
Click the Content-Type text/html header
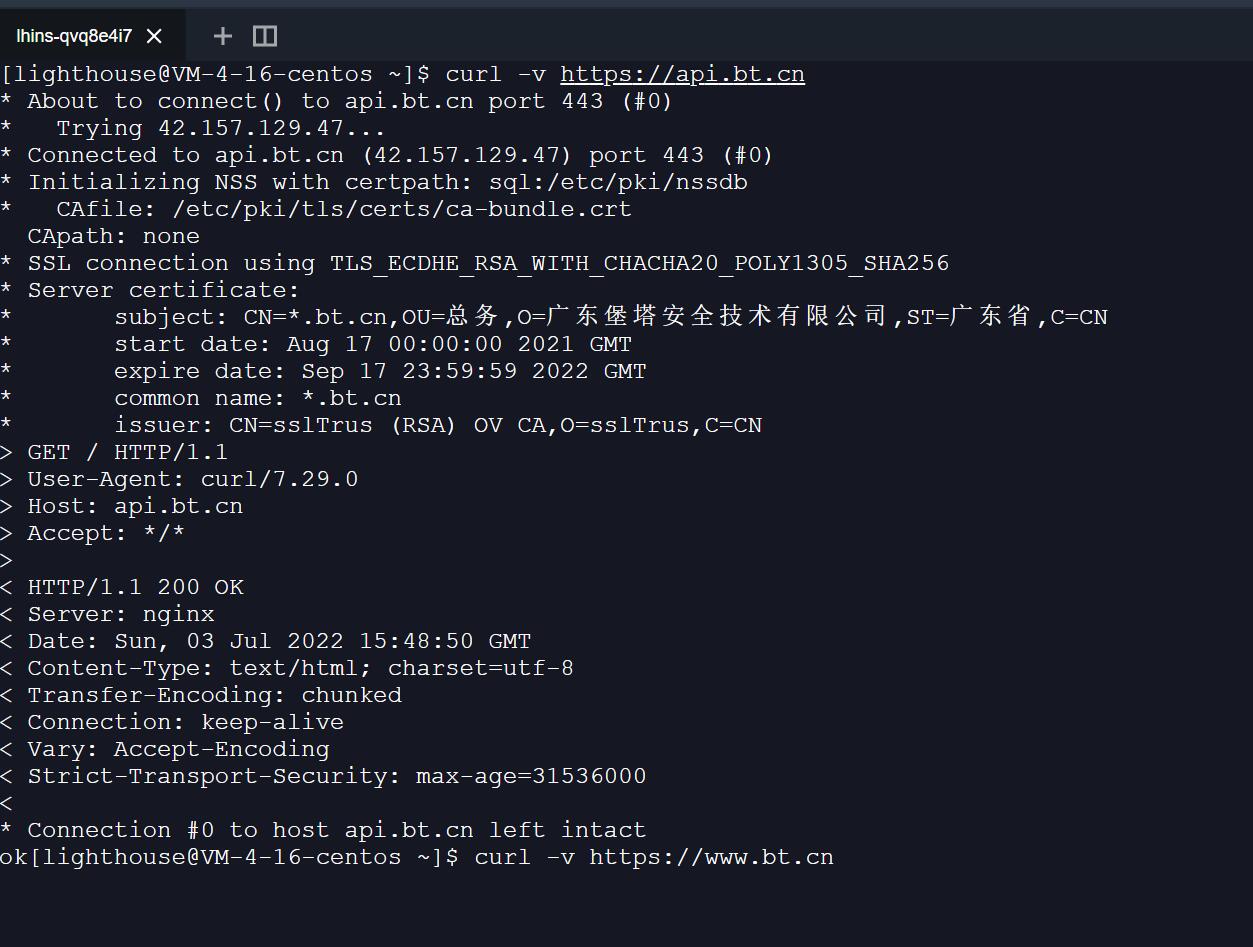300,668
